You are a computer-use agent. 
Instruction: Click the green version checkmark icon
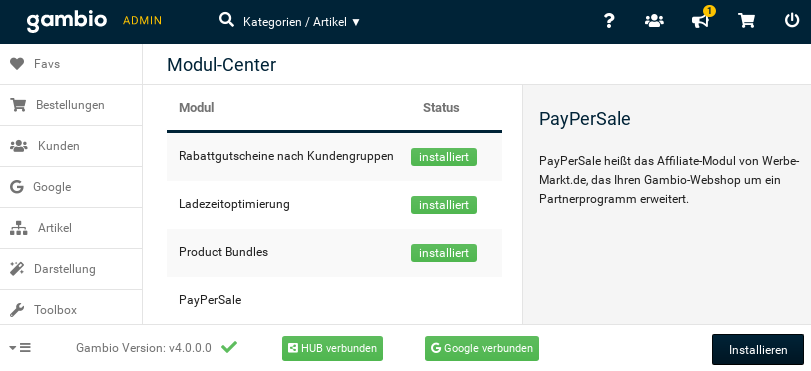[x=229, y=347]
